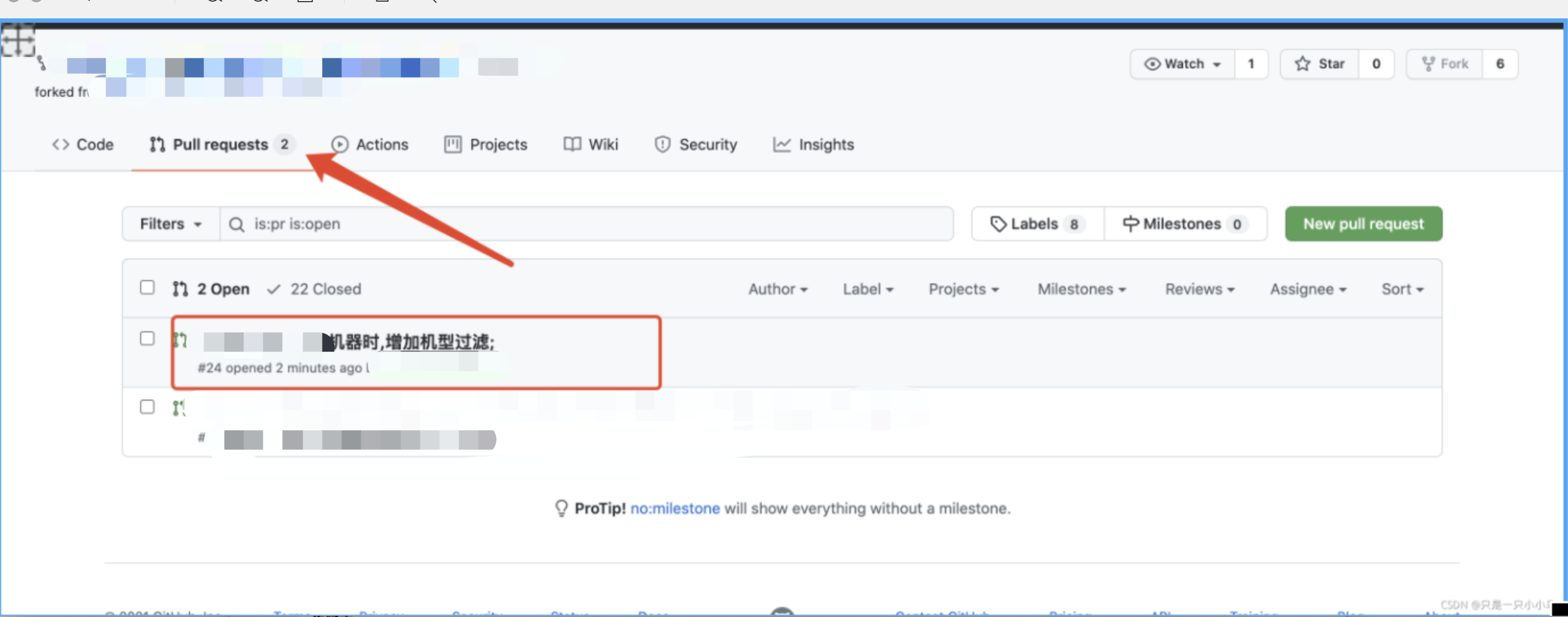Expand the Author filter dropdown
1568x617 pixels.
click(x=777, y=289)
